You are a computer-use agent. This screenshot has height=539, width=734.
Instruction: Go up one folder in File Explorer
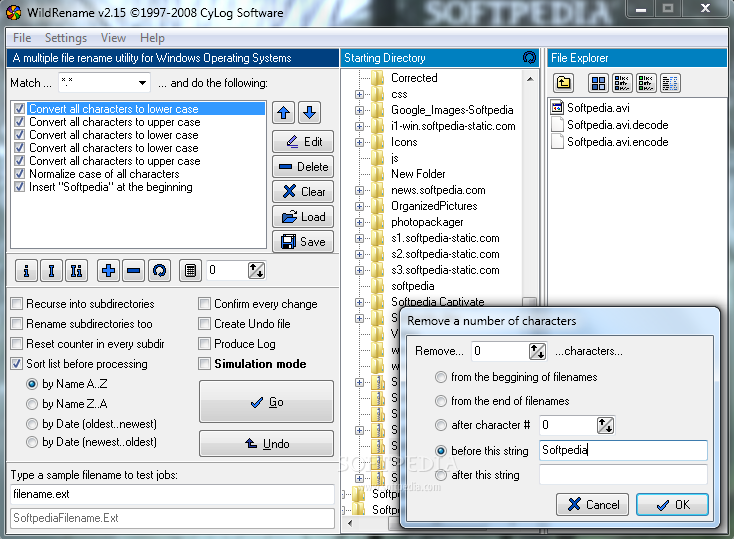(x=564, y=83)
